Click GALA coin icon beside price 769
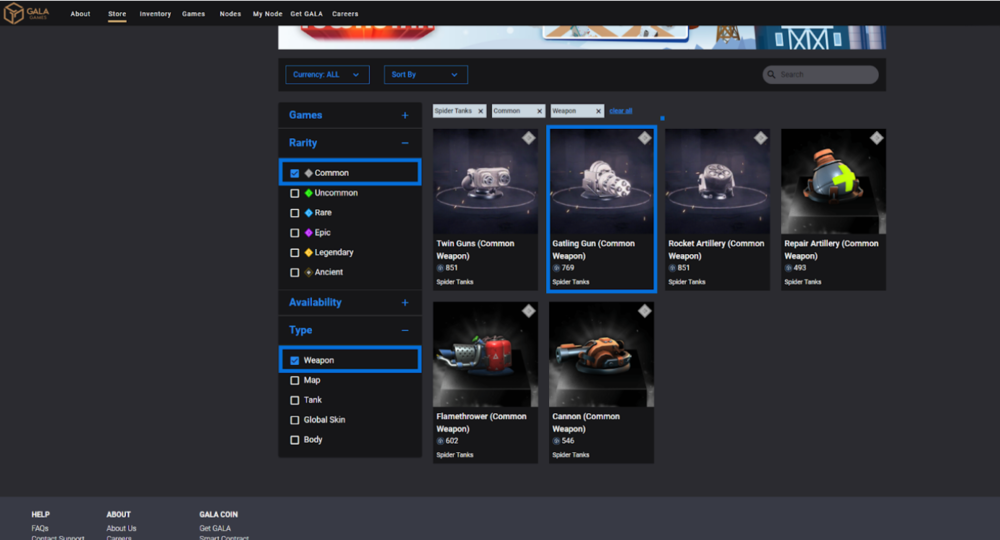The image size is (1000, 540). coord(556,268)
